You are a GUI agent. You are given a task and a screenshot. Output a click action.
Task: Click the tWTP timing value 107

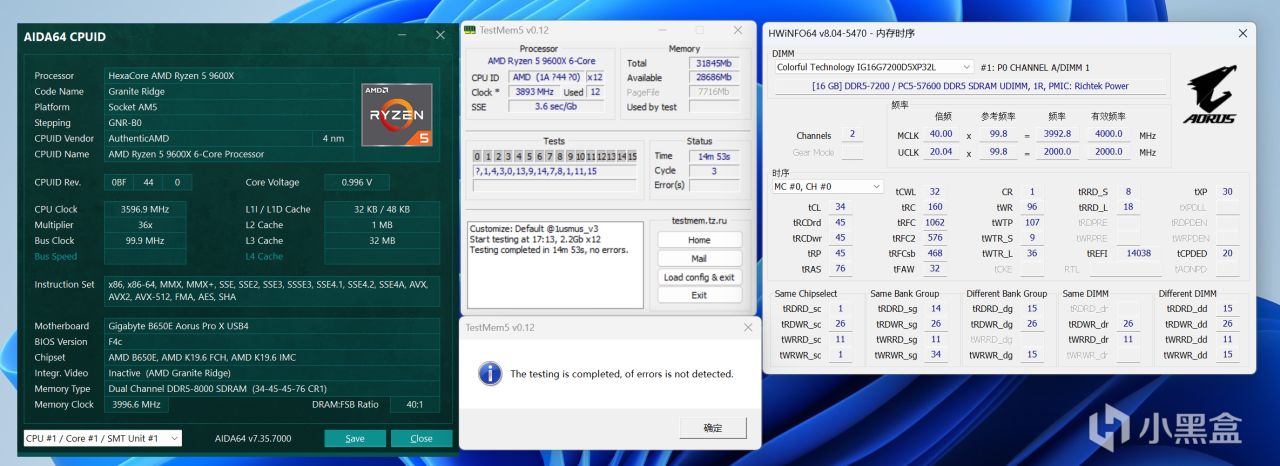coord(1032,222)
